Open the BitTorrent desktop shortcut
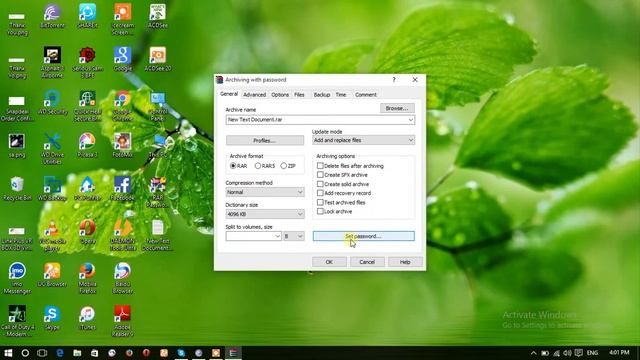This screenshot has width=640, height=360. pyautogui.click(x=52, y=16)
